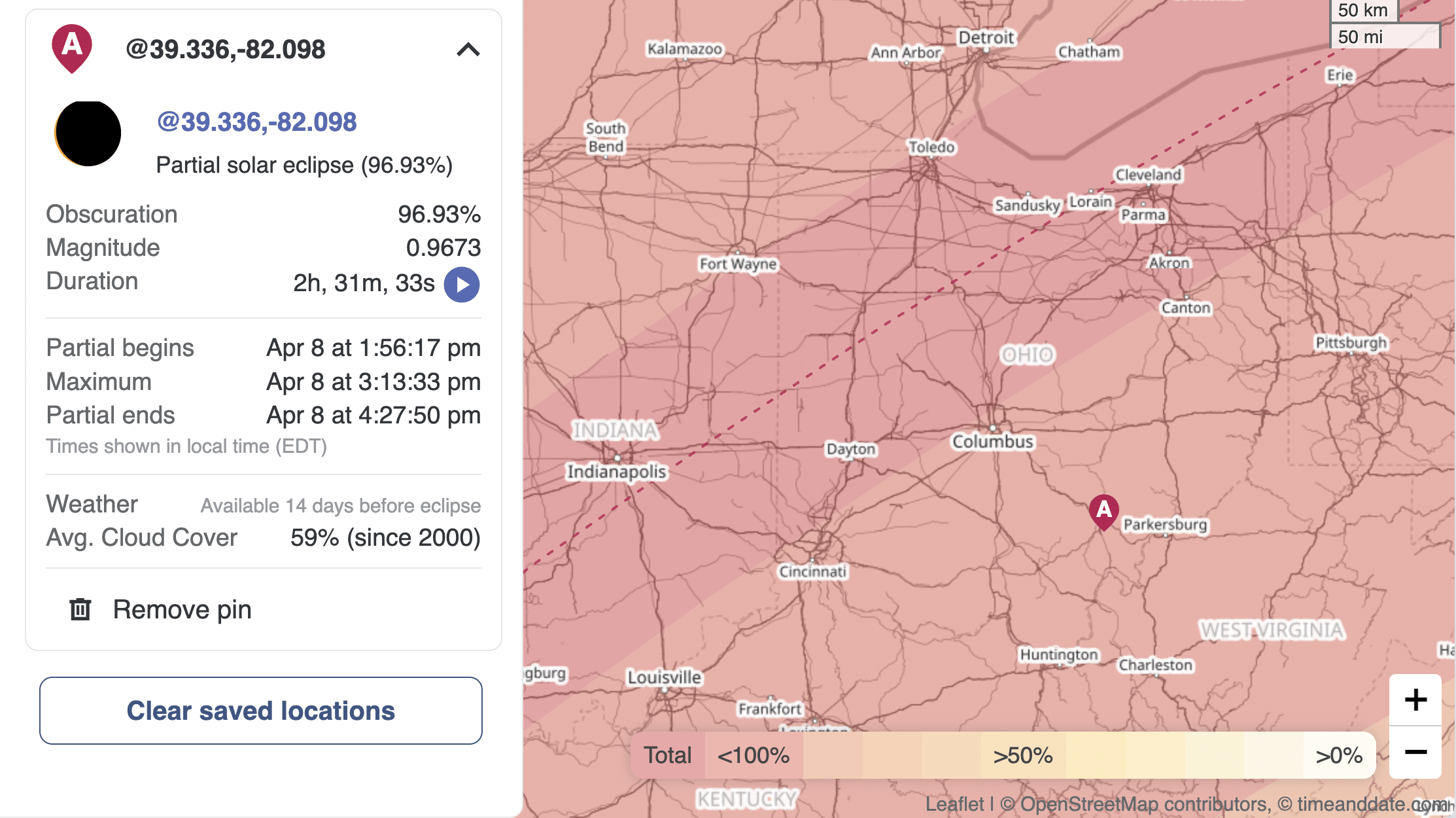
Task: Collapse the location panel with chevron
Action: [468, 50]
